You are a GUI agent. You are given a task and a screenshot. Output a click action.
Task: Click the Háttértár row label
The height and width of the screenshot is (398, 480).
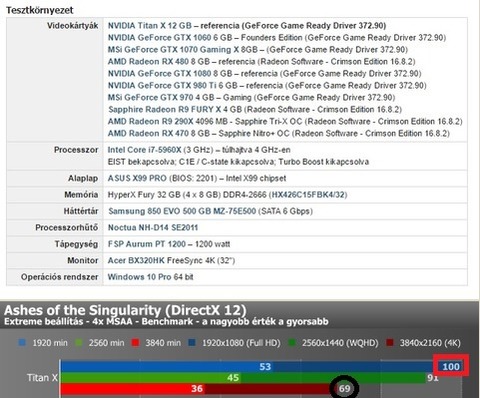point(81,211)
